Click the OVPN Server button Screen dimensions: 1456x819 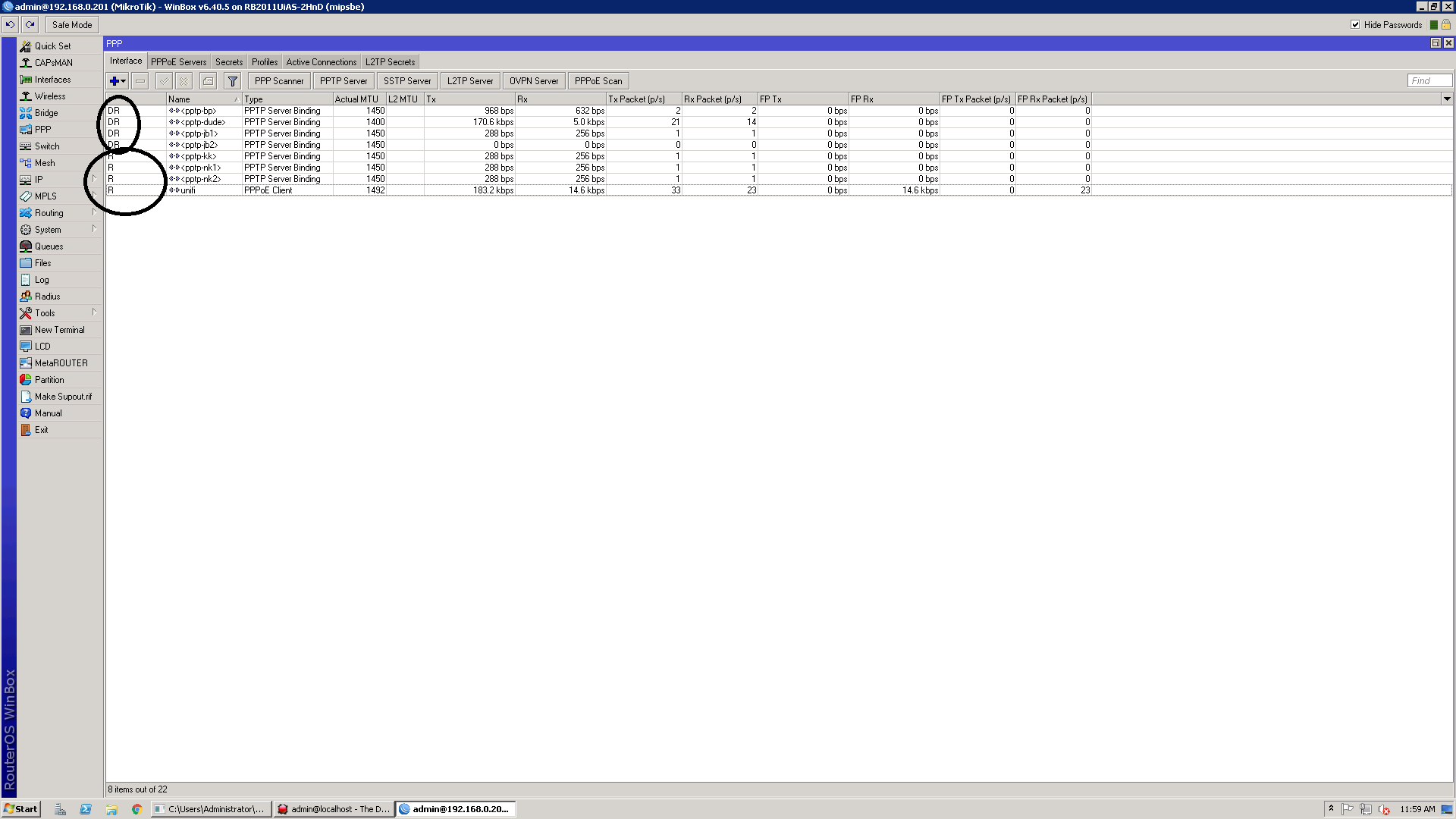pyautogui.click(x=534, y=81)
